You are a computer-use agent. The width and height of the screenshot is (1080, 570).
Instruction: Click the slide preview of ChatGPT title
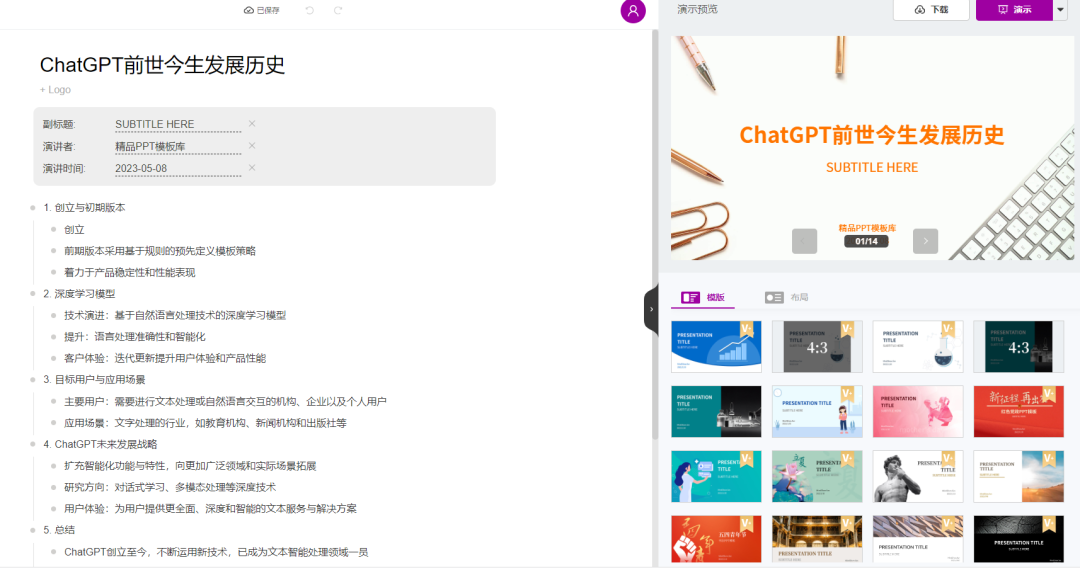[872, 147]
